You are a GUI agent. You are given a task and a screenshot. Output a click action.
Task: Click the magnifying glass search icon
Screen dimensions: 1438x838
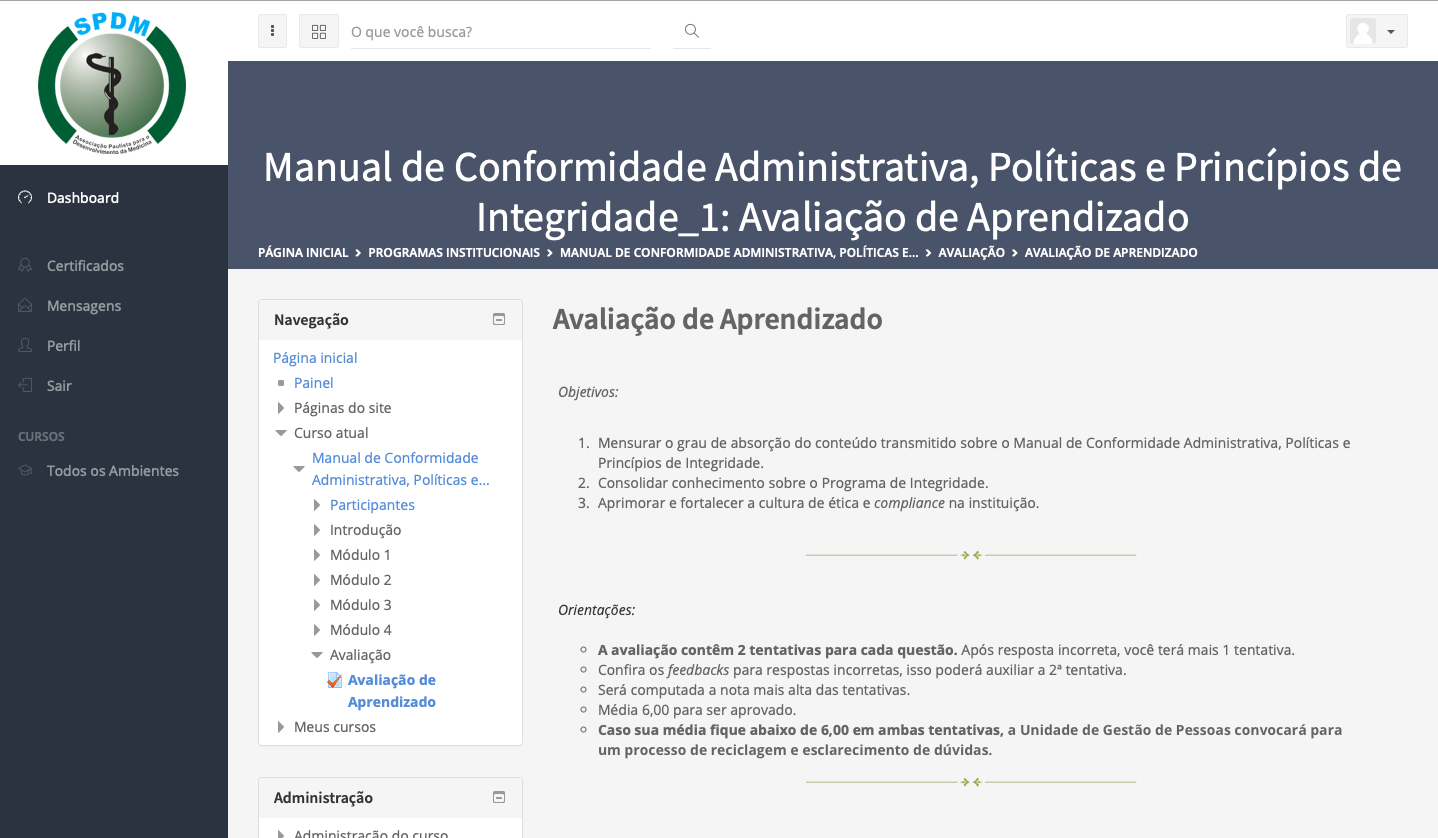(691, 32)
